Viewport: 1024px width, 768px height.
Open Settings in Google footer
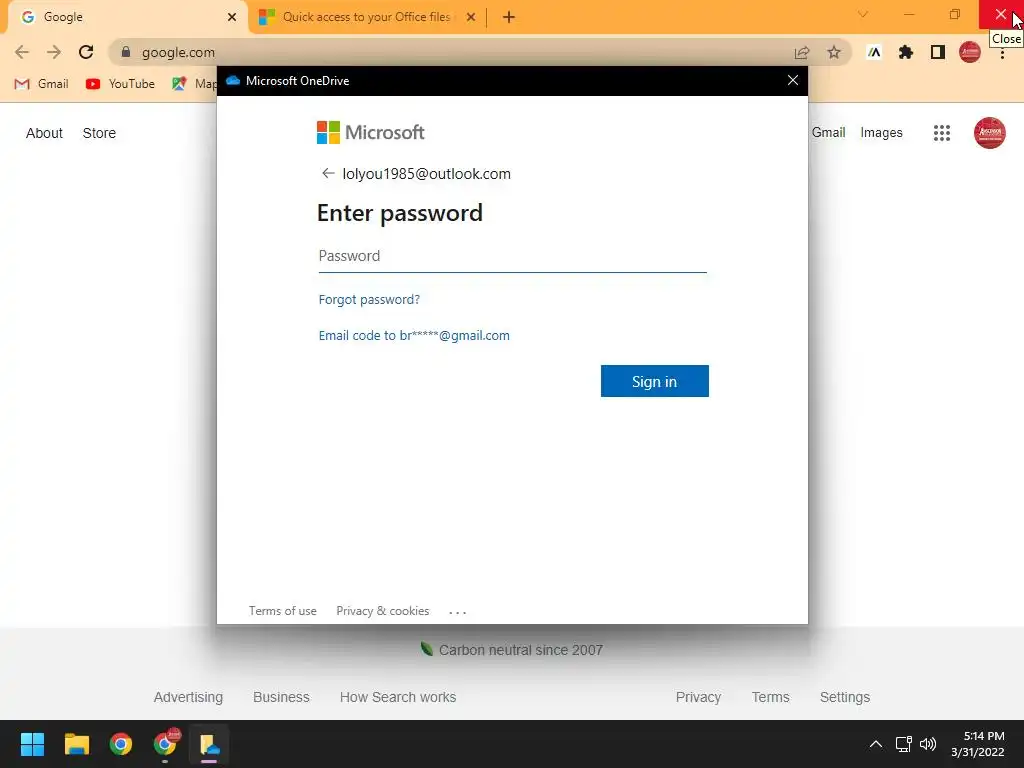pyautogui.click(x=844, y=697)
